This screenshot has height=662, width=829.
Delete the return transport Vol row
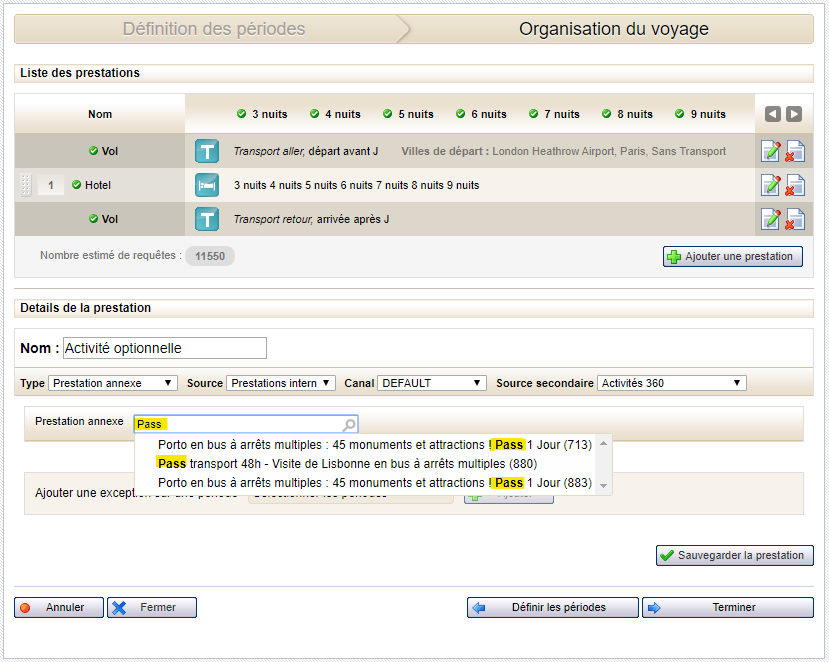795,219
